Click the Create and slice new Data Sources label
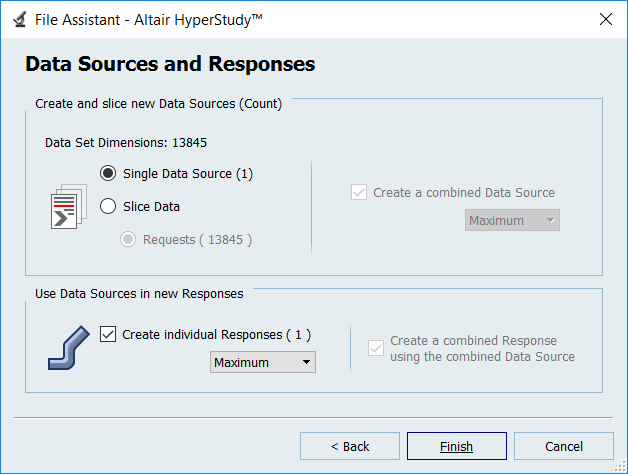This screenshot has height=474, width=628. pyautogui.click(x=158, y=103)
